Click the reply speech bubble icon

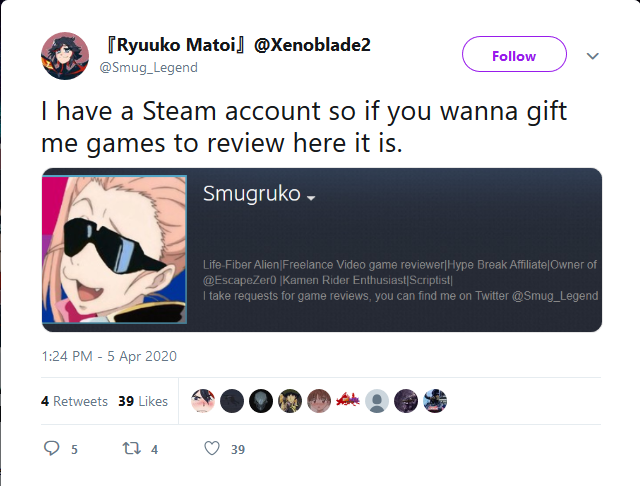click(x=51, y=448)
